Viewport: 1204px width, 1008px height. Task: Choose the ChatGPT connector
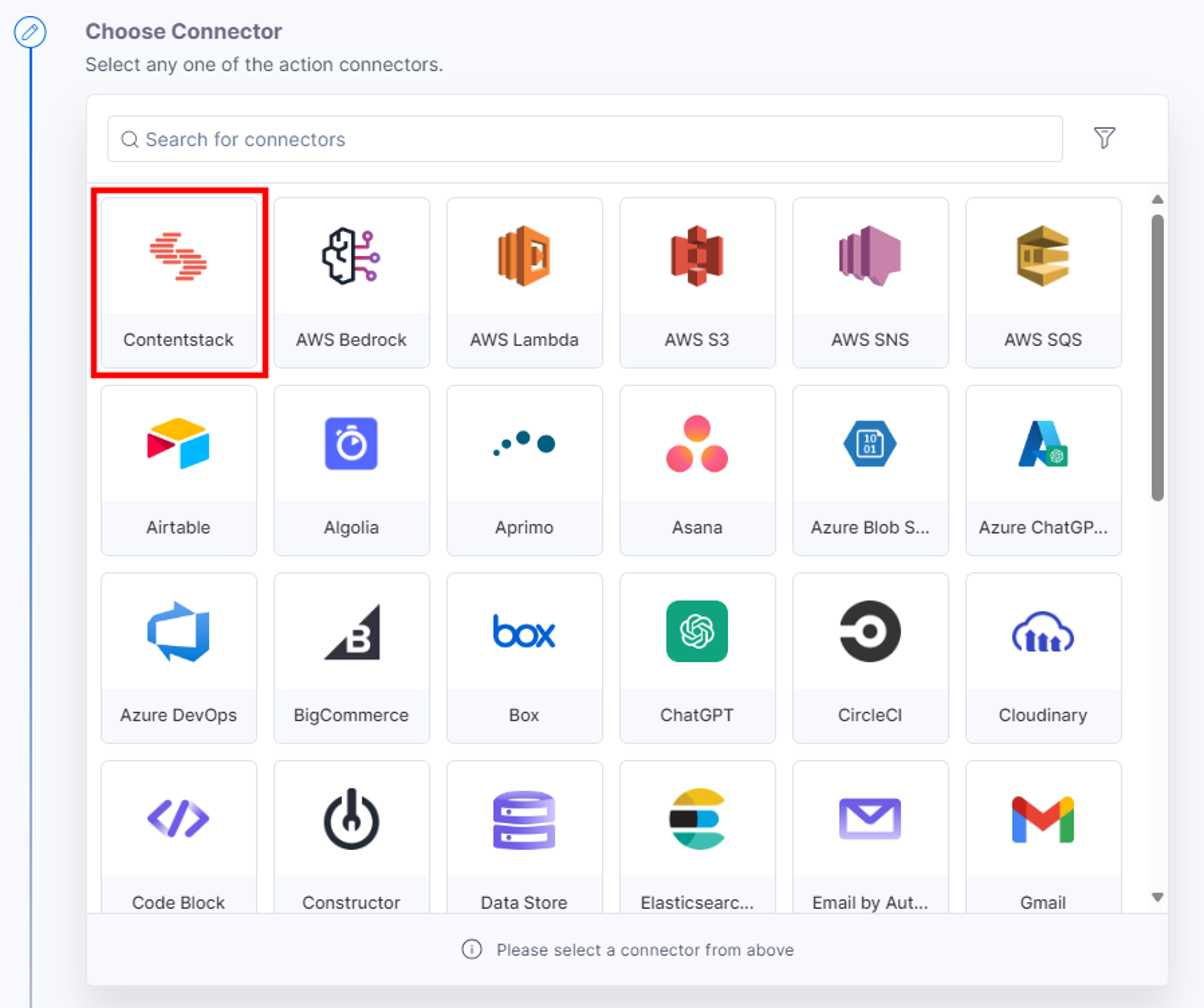pyautogui.click(x=697, y=658)
